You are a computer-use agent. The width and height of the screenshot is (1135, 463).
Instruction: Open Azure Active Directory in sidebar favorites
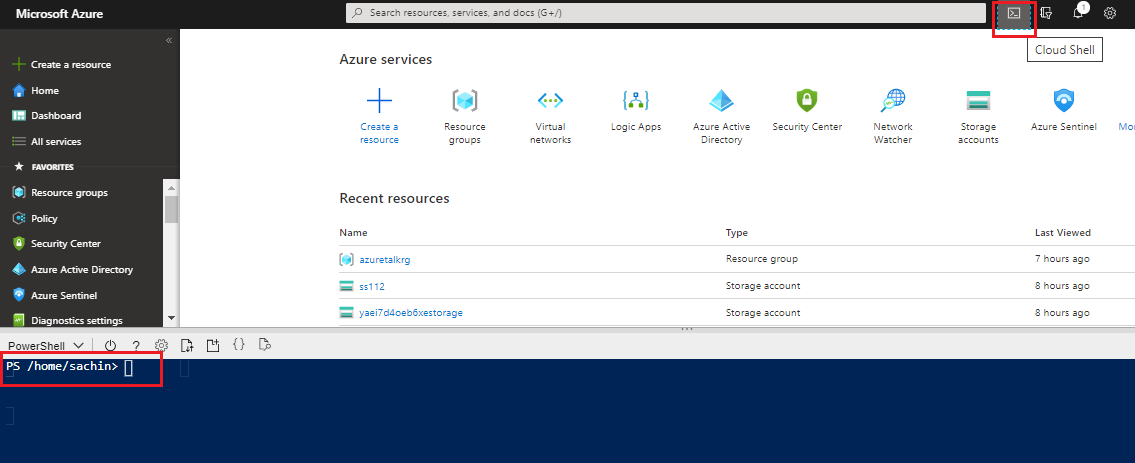(x=82, y=269)
